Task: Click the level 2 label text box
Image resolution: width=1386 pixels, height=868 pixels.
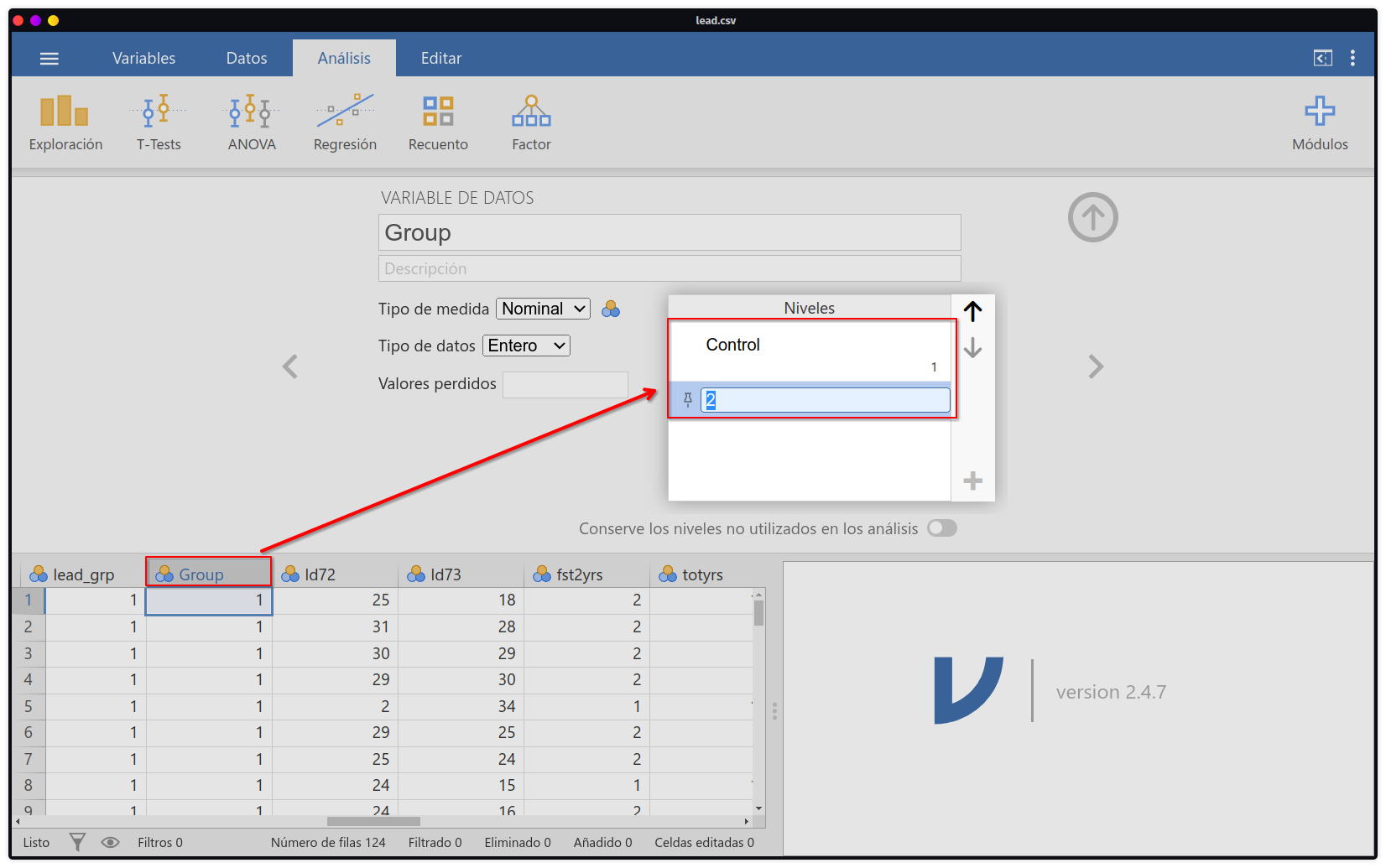Action: click(826, 400)
